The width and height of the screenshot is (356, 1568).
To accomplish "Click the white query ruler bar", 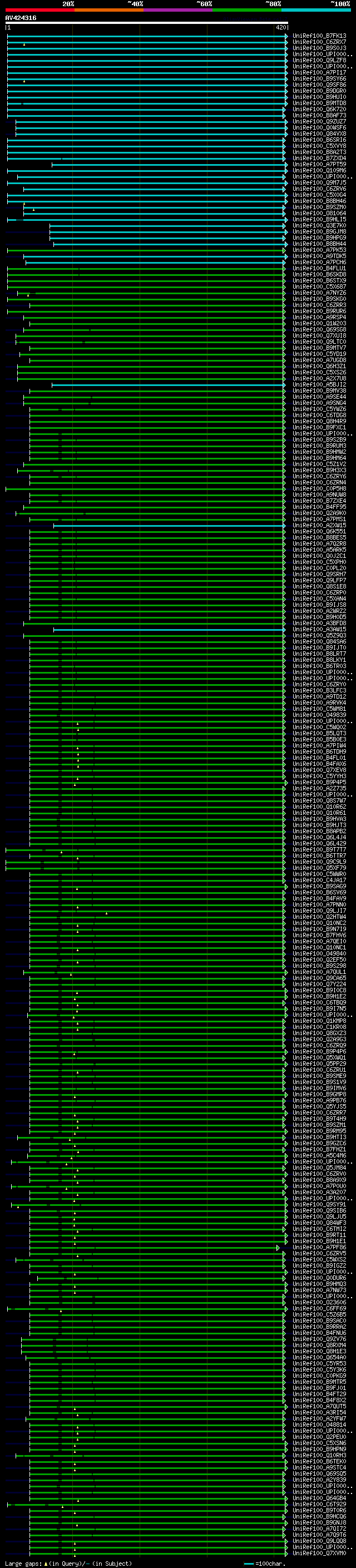I will tap(147, 23).
